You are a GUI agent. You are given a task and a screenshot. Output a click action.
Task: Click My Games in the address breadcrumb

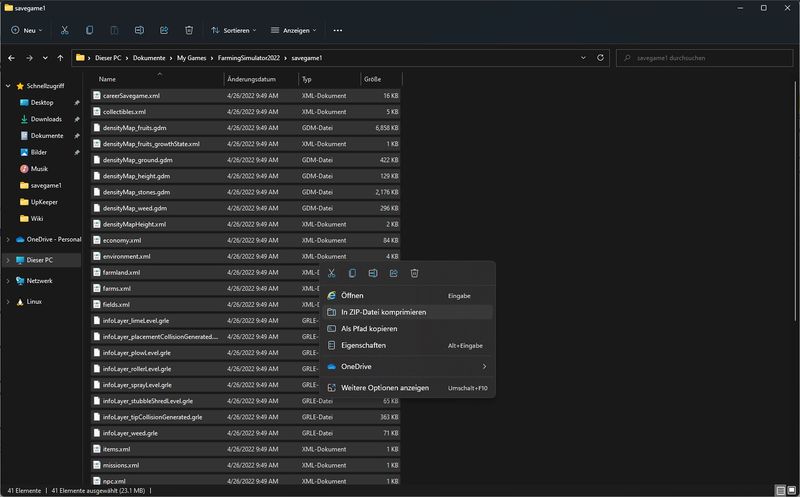click(191, 58)
